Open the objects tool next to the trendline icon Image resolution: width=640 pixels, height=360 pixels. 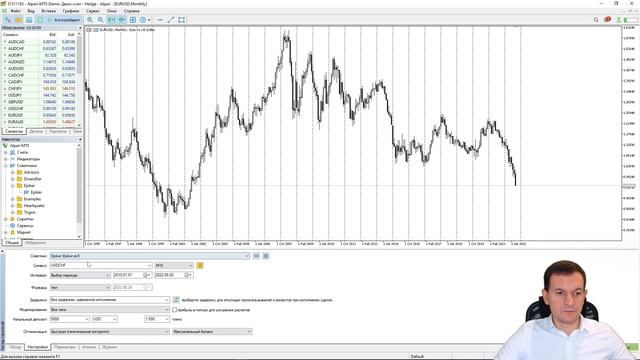pyautogui.click(x=182, y=20)
